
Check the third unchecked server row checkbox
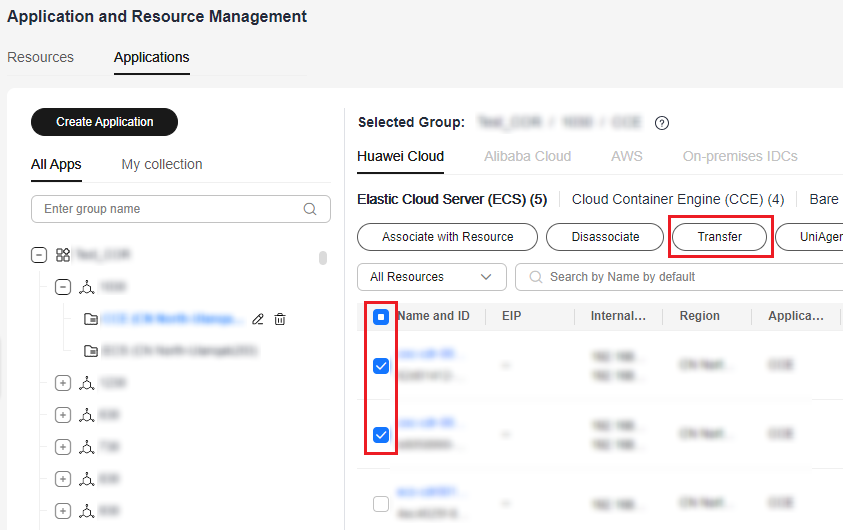pos(381,504)
